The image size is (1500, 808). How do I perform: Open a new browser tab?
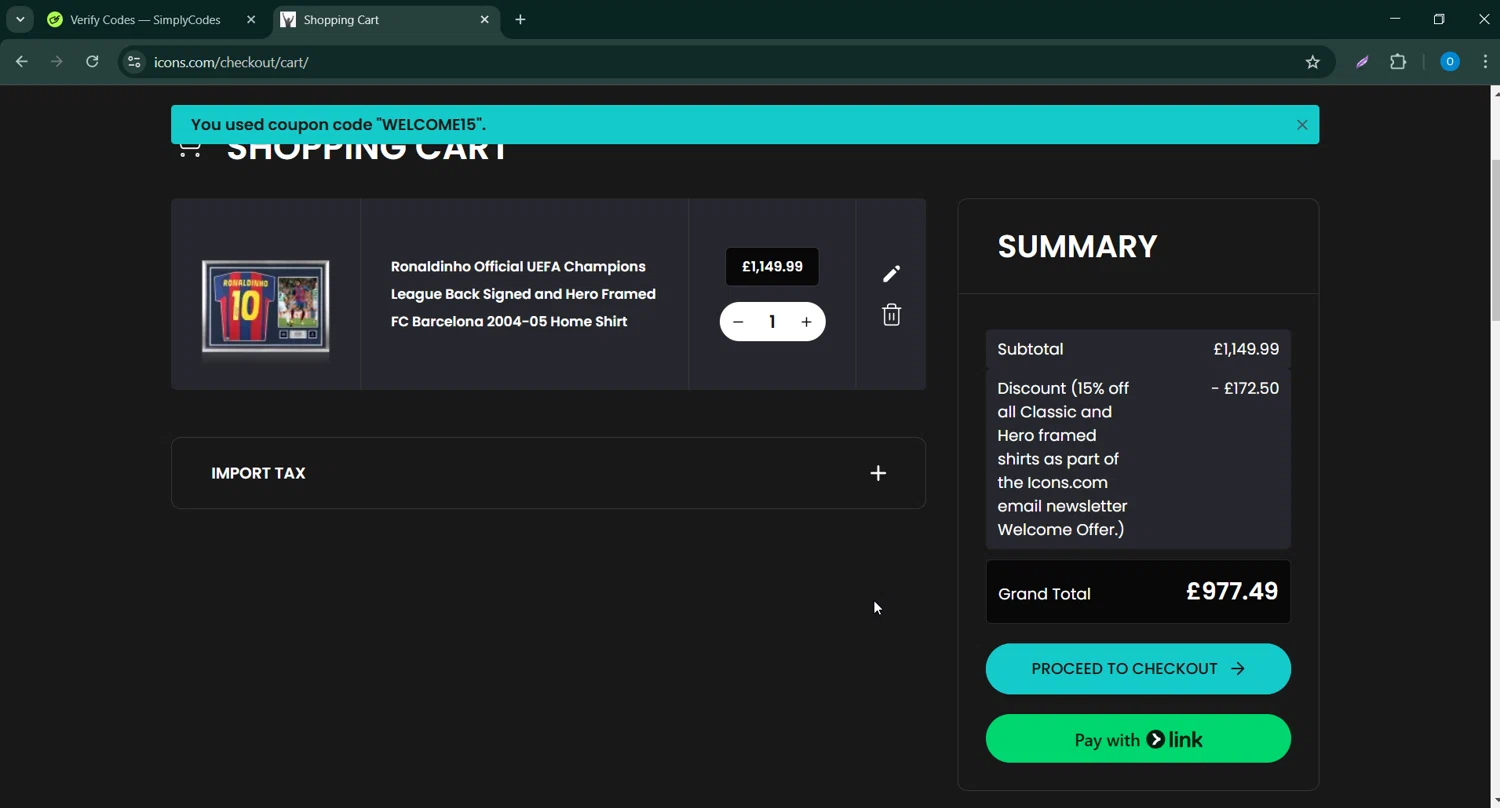pyautogui.click(x=520, y=20)
